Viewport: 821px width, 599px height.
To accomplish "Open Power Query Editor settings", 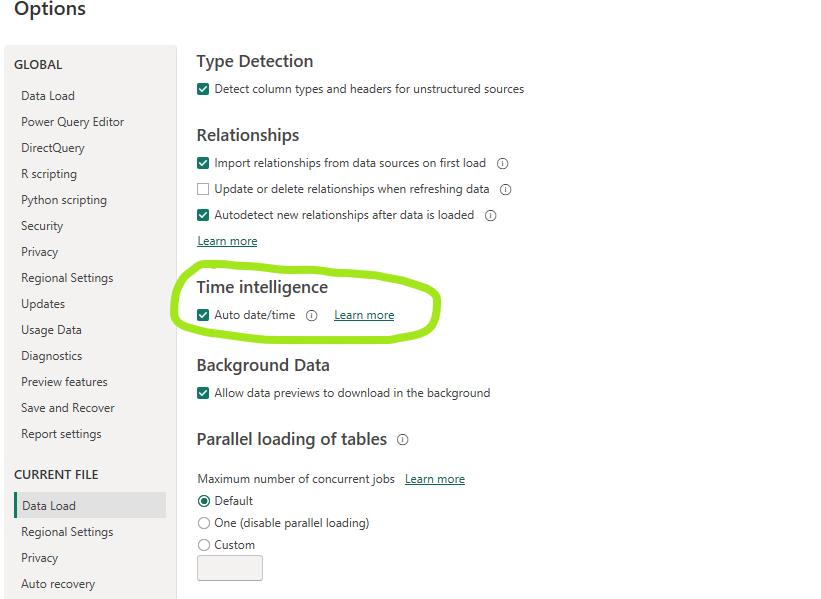I will tap(72, 122).
